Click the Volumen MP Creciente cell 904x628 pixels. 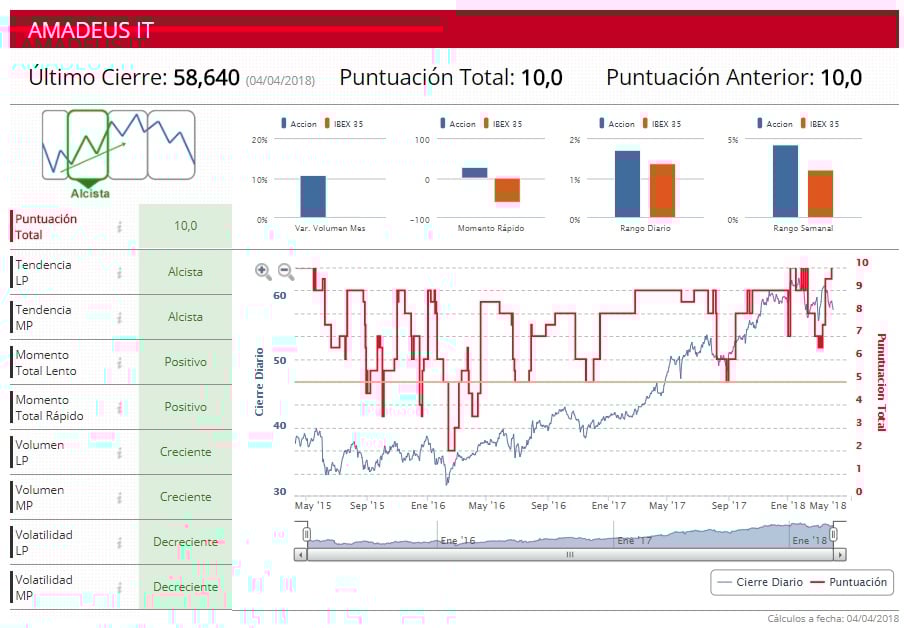pos(186,497)
